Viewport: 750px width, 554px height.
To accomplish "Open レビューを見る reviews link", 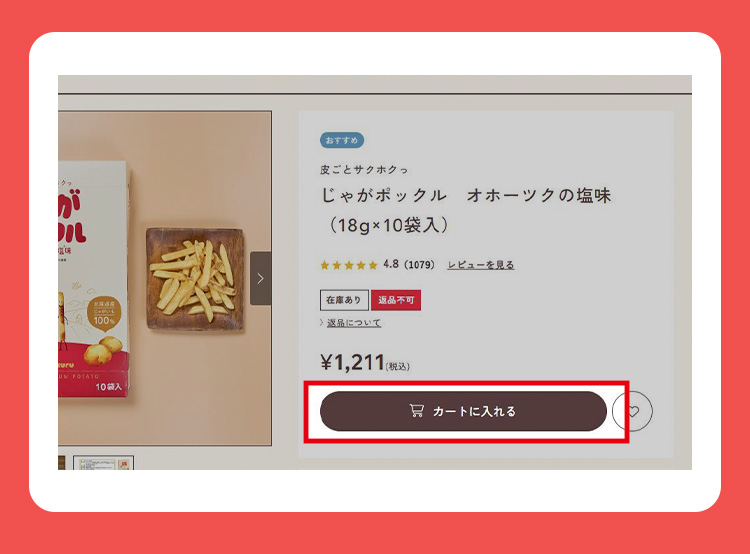I will 480,265.
